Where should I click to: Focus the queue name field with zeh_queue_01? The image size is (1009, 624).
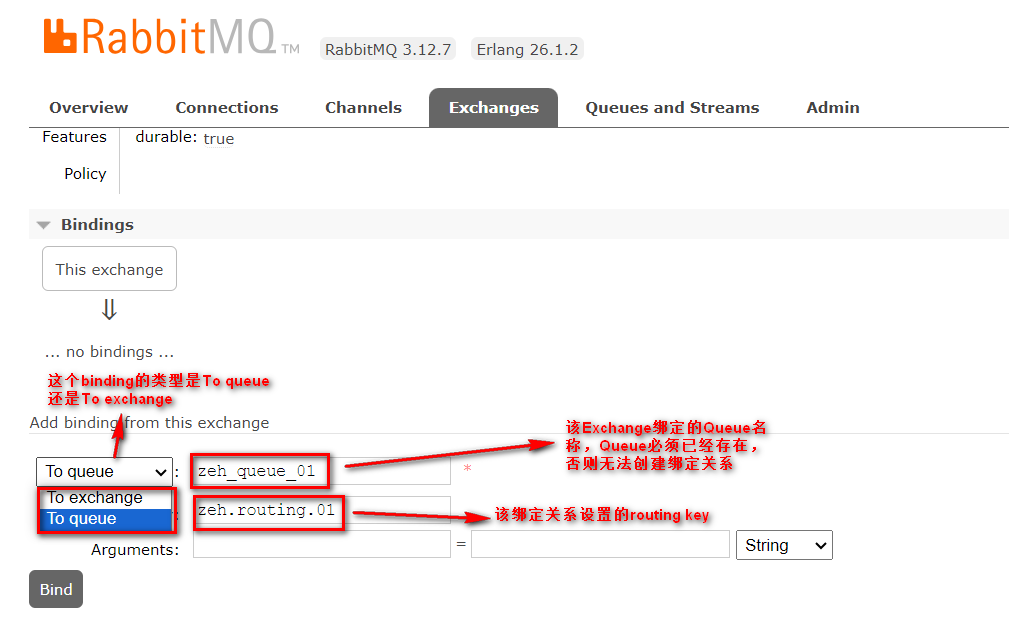click(x=320, y=471)
